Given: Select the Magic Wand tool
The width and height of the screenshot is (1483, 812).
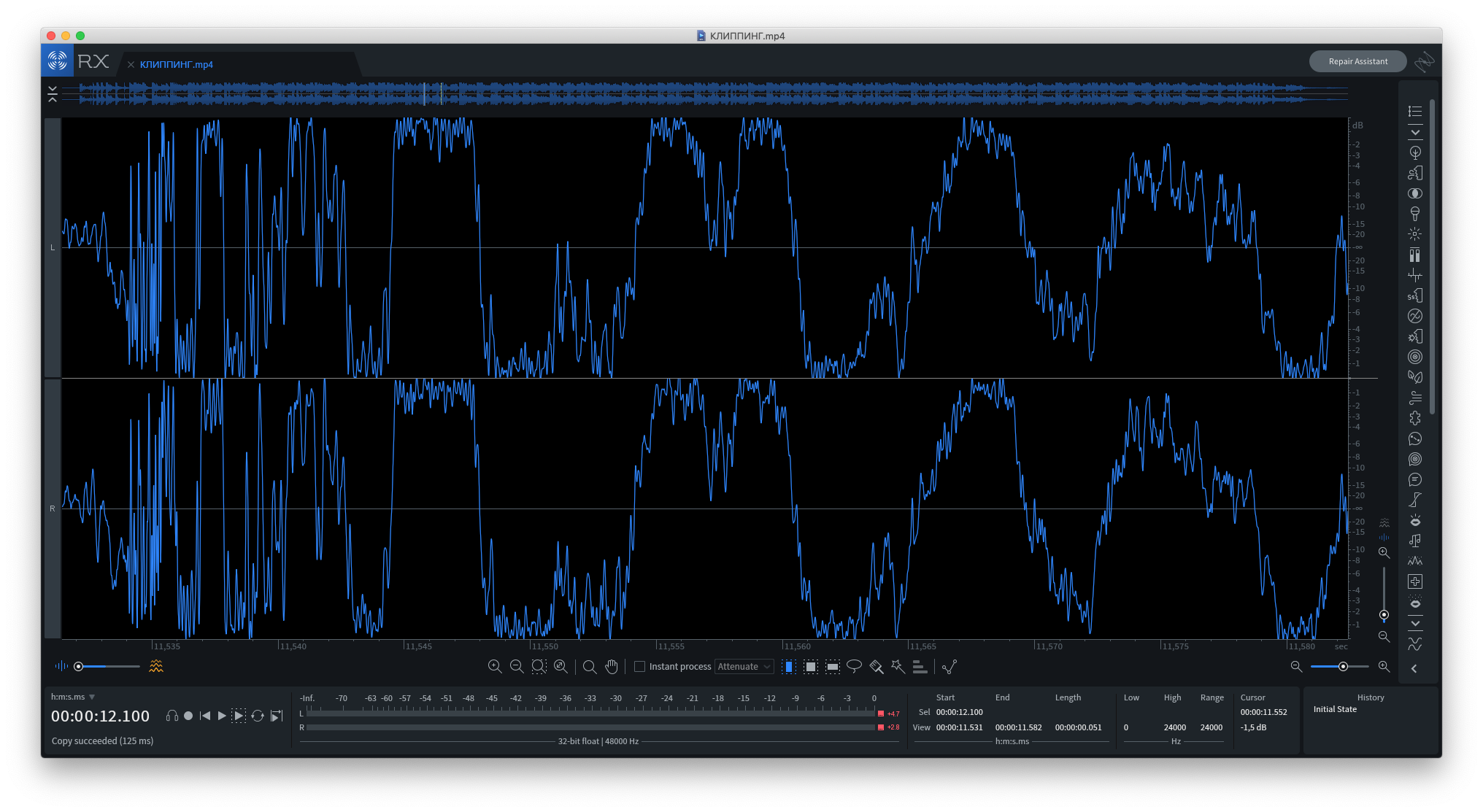Looking at the screenshot, I should [898, 666].
